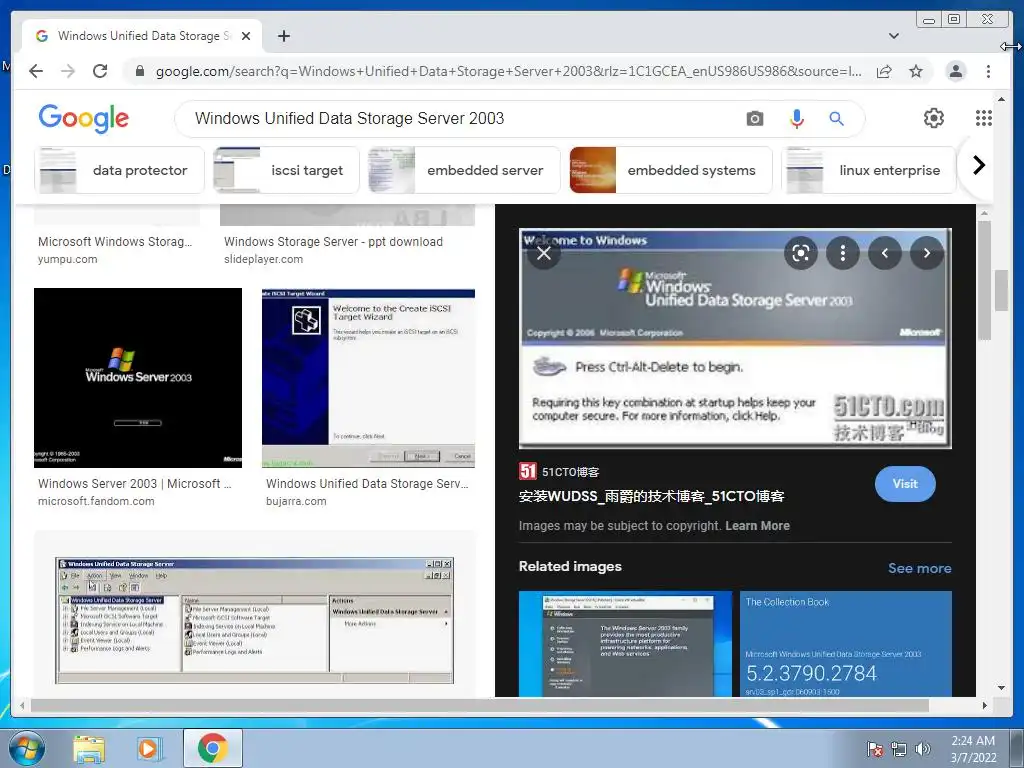The height and width of the screenshot is (768, 1024).
Task: Open the Chrome tab search dropdown
Action: [x=894, y=36]
